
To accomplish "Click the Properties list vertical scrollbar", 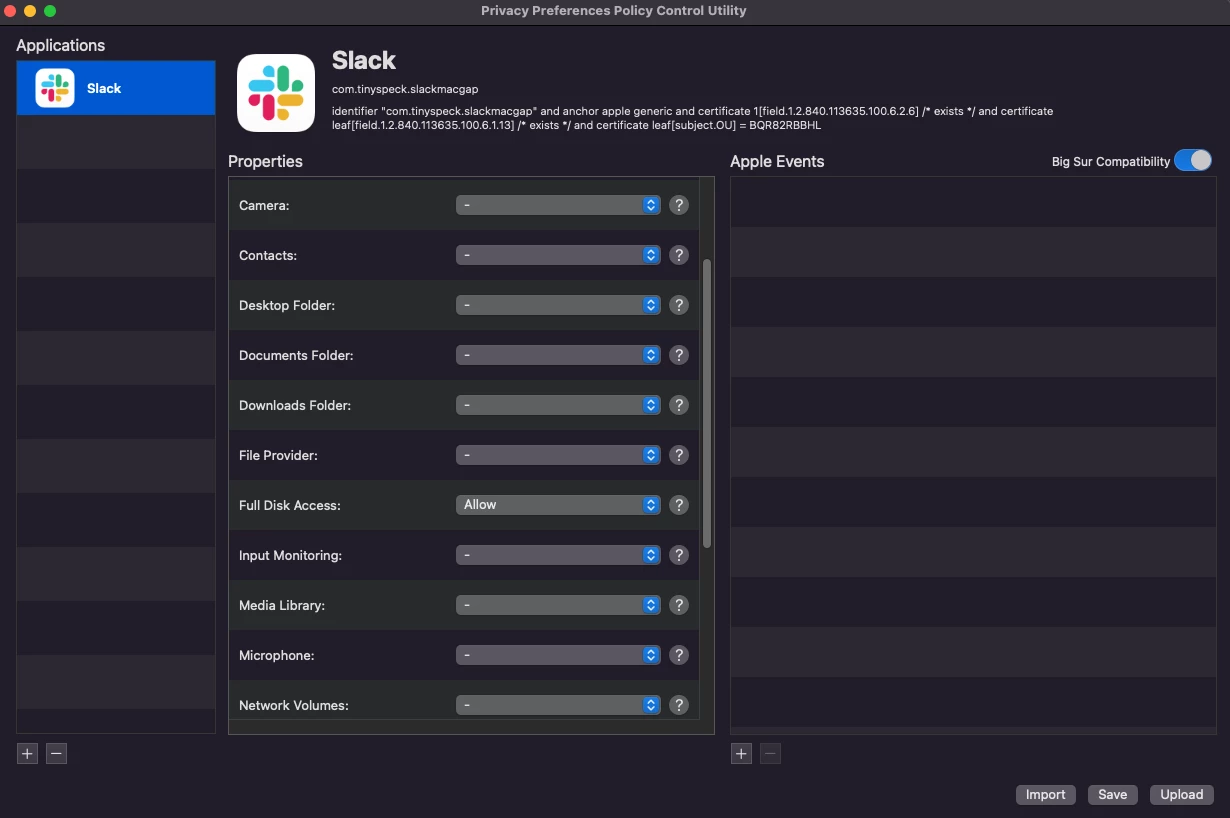I will tap(707, 403).
